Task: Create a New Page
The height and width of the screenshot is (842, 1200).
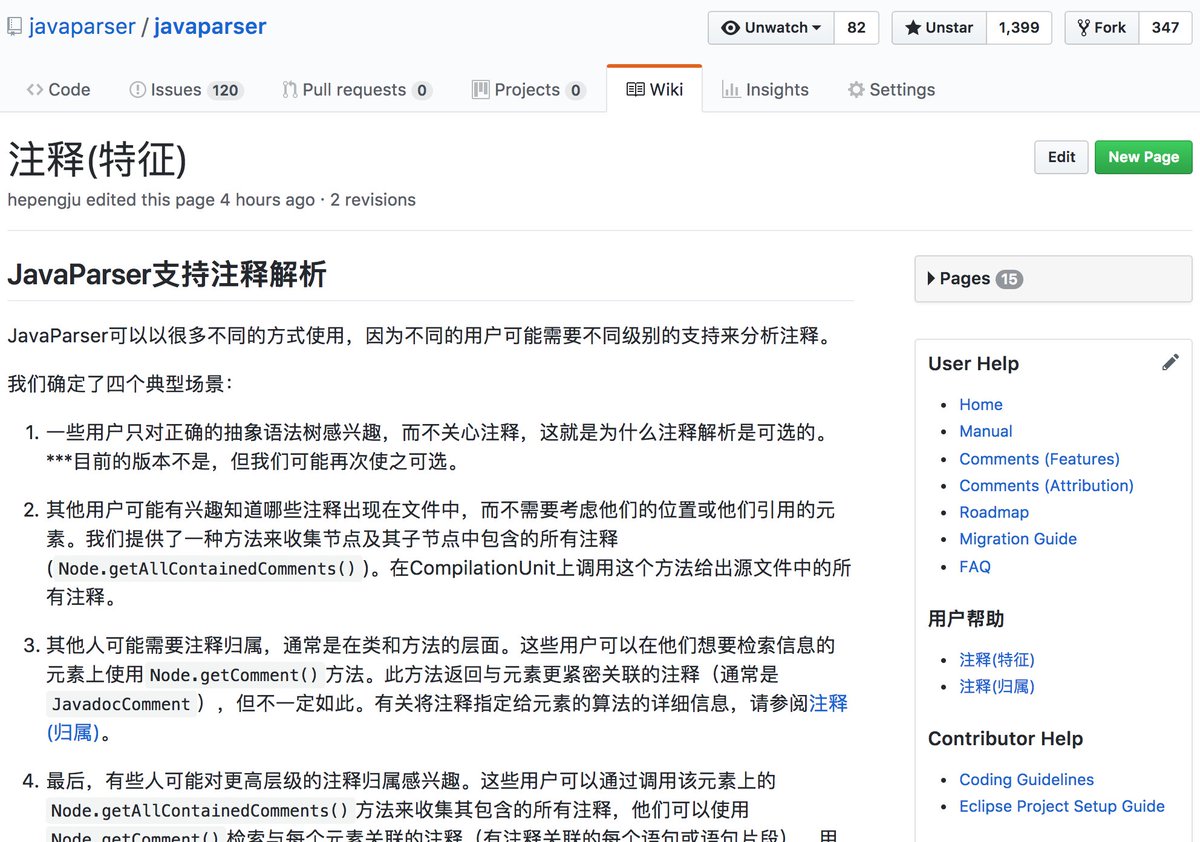Action: tap(1143, 157)
